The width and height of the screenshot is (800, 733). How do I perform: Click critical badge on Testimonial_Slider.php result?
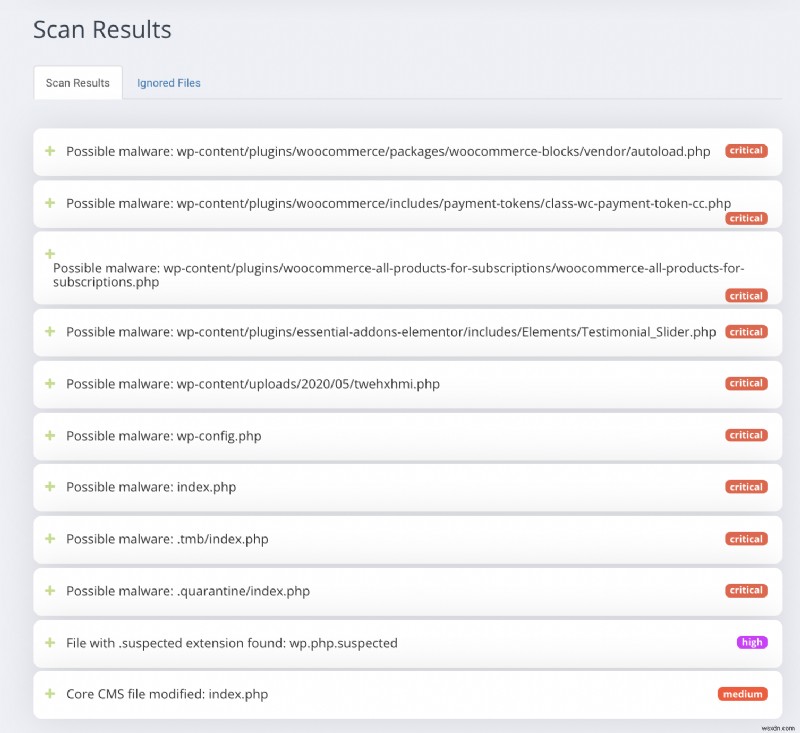(746, 331)
